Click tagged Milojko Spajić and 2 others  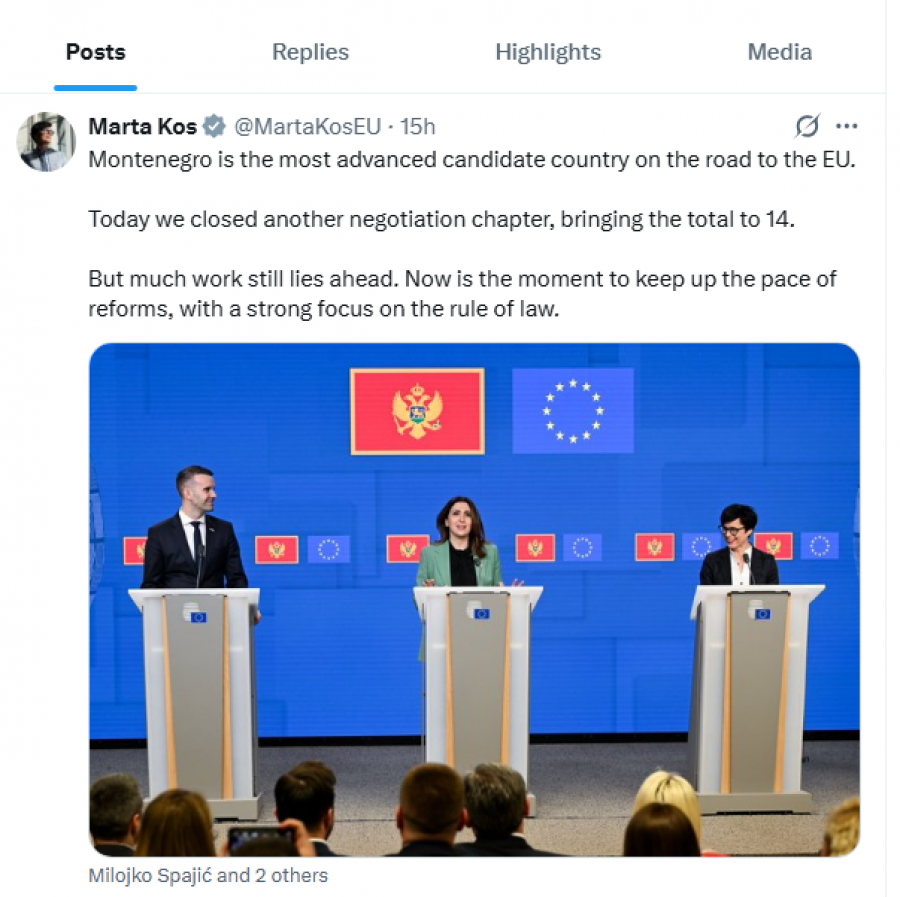pos(208,875)
